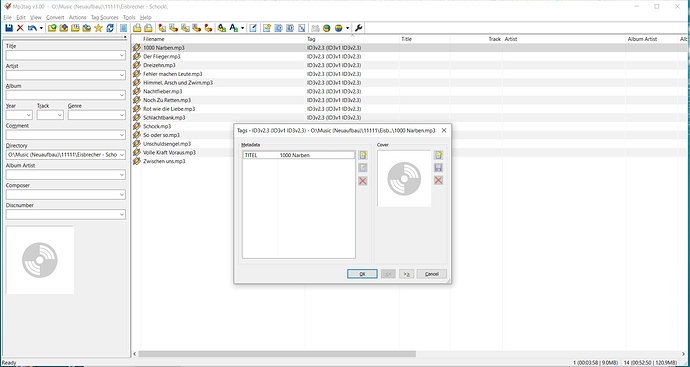Select file Der Flieger.mp3 in the list
Screen dimensions: 690x367
tap(161, 57)
